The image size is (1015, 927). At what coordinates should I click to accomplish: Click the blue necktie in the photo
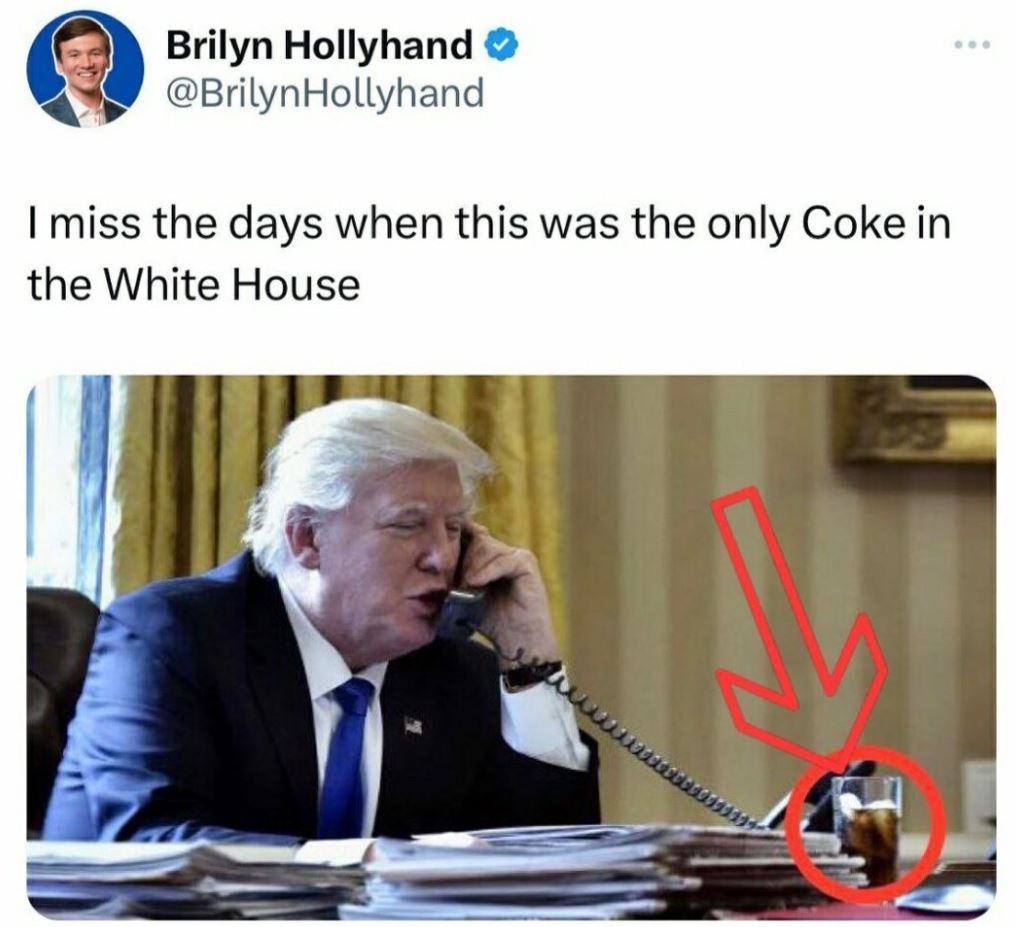click(344, 755)
